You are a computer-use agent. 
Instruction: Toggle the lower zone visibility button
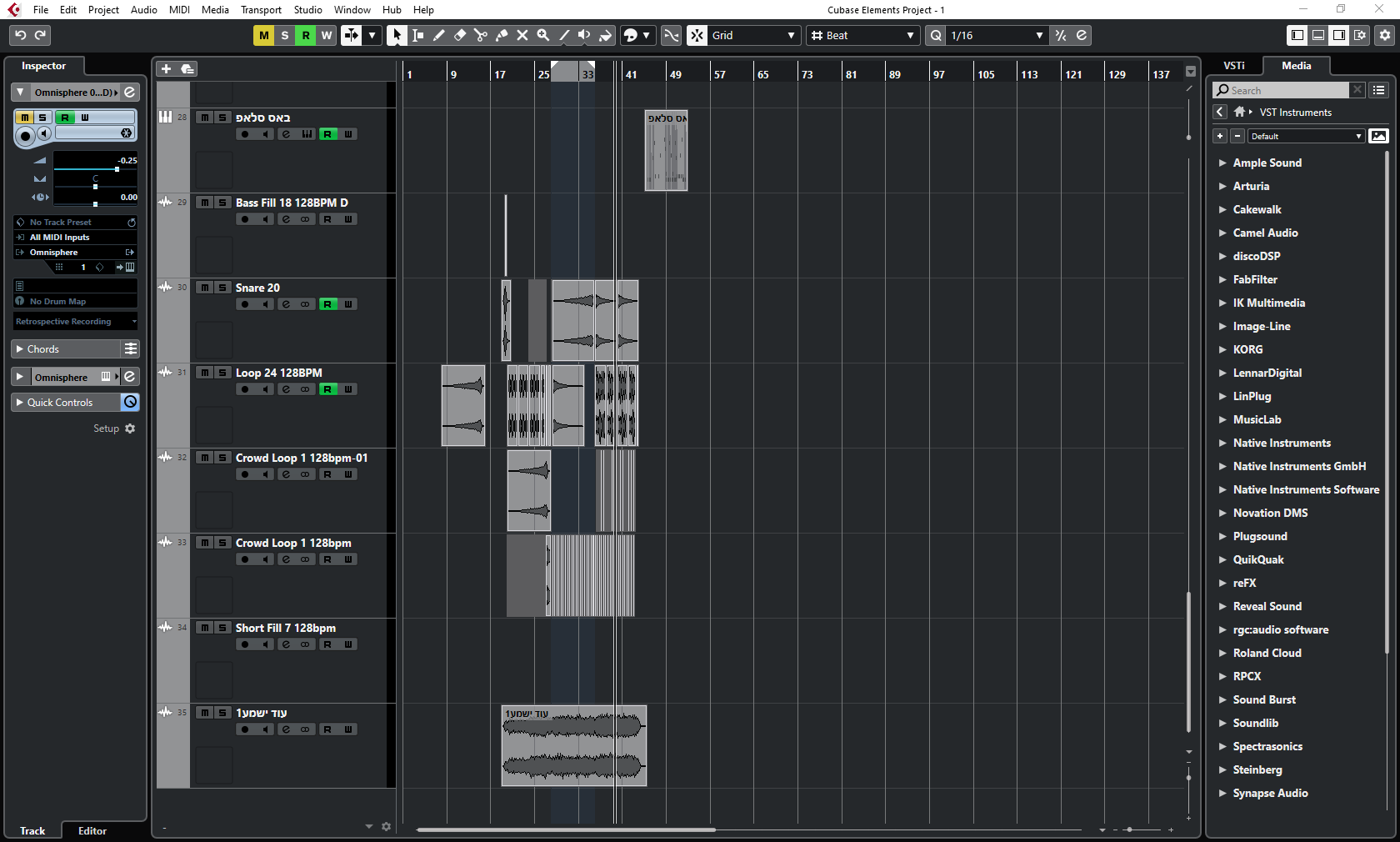coord(1318,35)
